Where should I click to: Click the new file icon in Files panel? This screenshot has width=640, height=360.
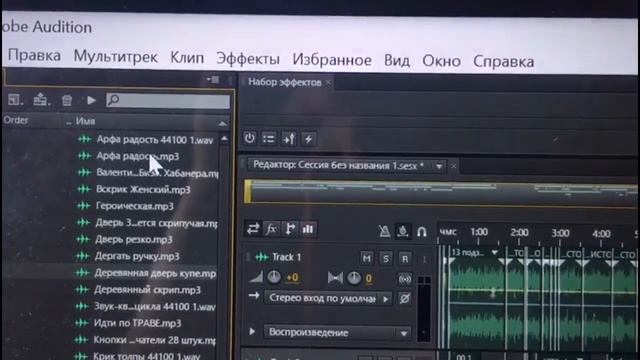16,100
